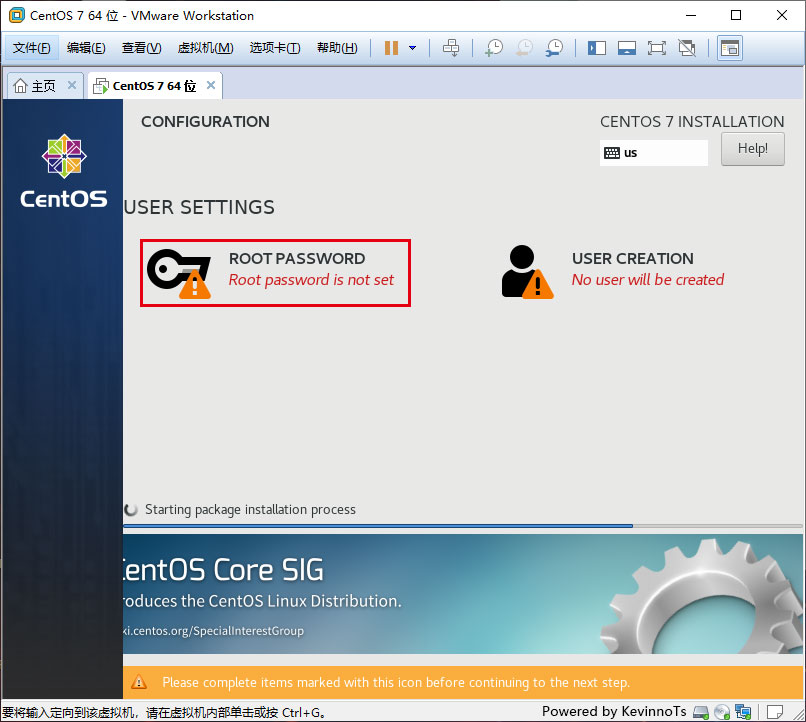Click 'Starting package installation process' status text
The width and height of the screenshot is (806, 722).
[x=250, y=509]
